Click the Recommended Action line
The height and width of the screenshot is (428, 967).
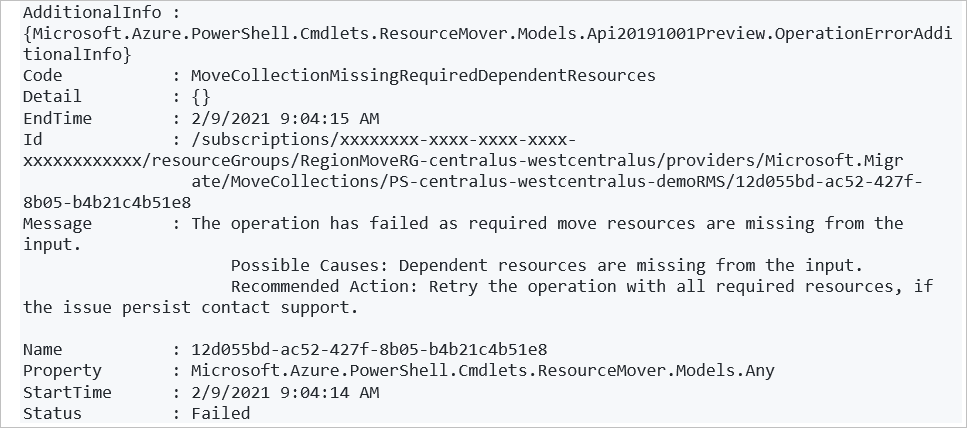pos(582,287)
